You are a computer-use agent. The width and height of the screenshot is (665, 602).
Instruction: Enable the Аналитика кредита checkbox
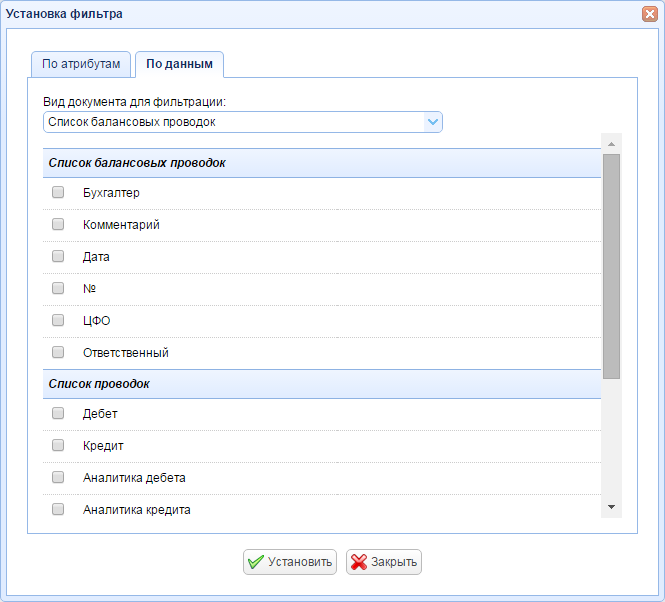(x=58, y=509)
